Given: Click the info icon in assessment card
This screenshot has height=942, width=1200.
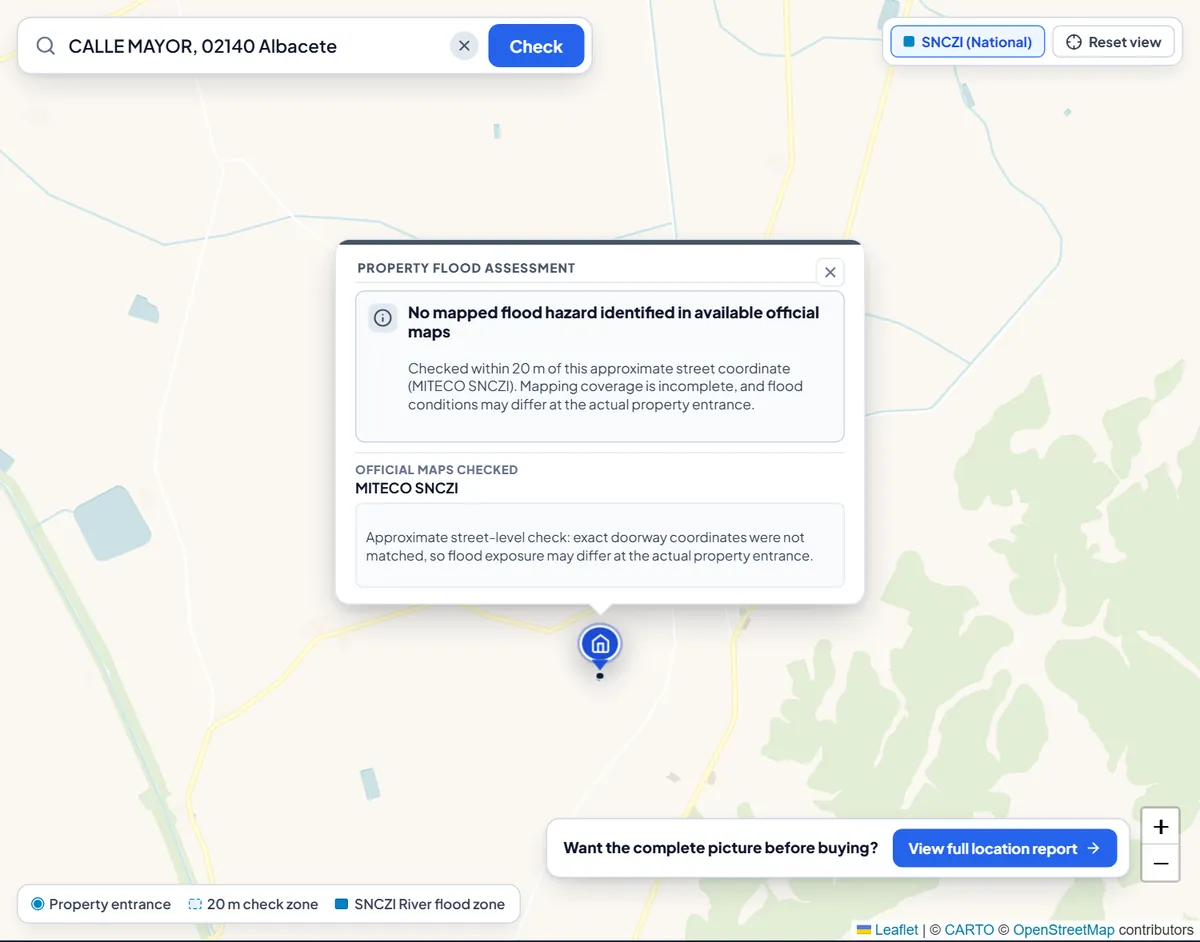Looking at the screenshot, I should pos(383,318).
